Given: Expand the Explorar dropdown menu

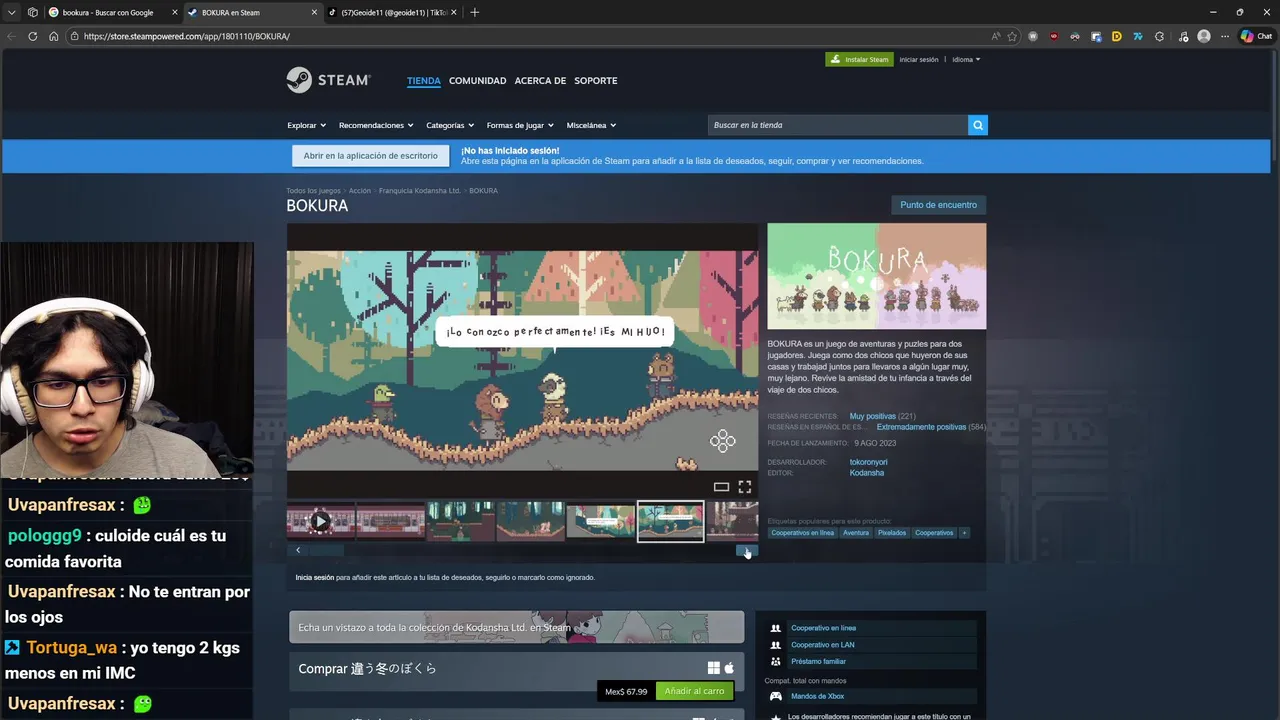Looking at the screenshot, I should tap(306, 125).
